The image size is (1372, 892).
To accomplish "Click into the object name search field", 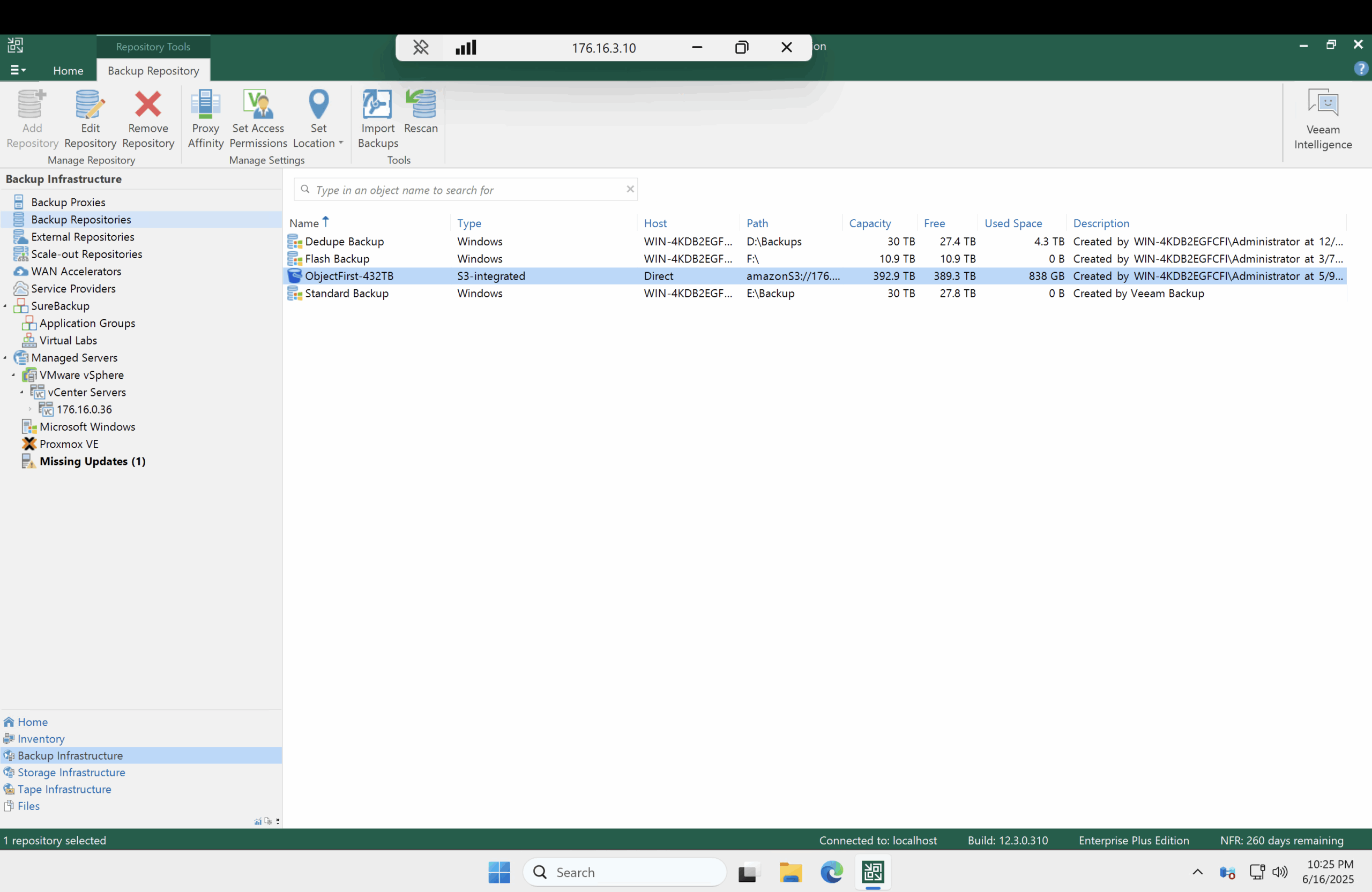I will (466, 189).
